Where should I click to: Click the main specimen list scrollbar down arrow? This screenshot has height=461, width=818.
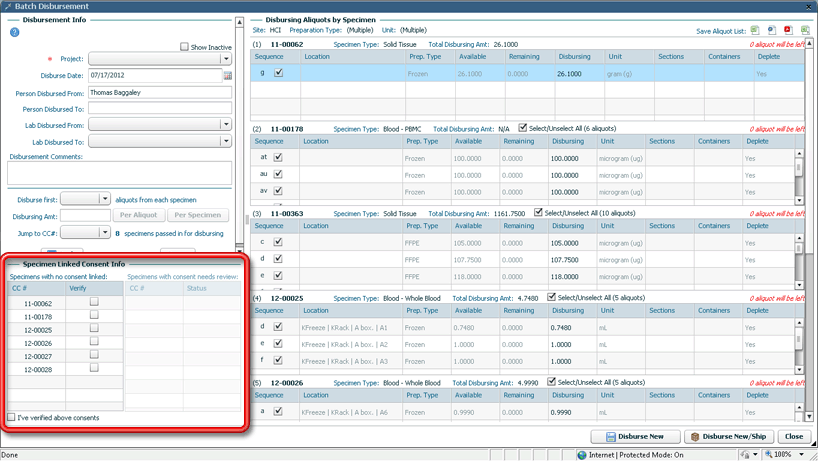809,417
